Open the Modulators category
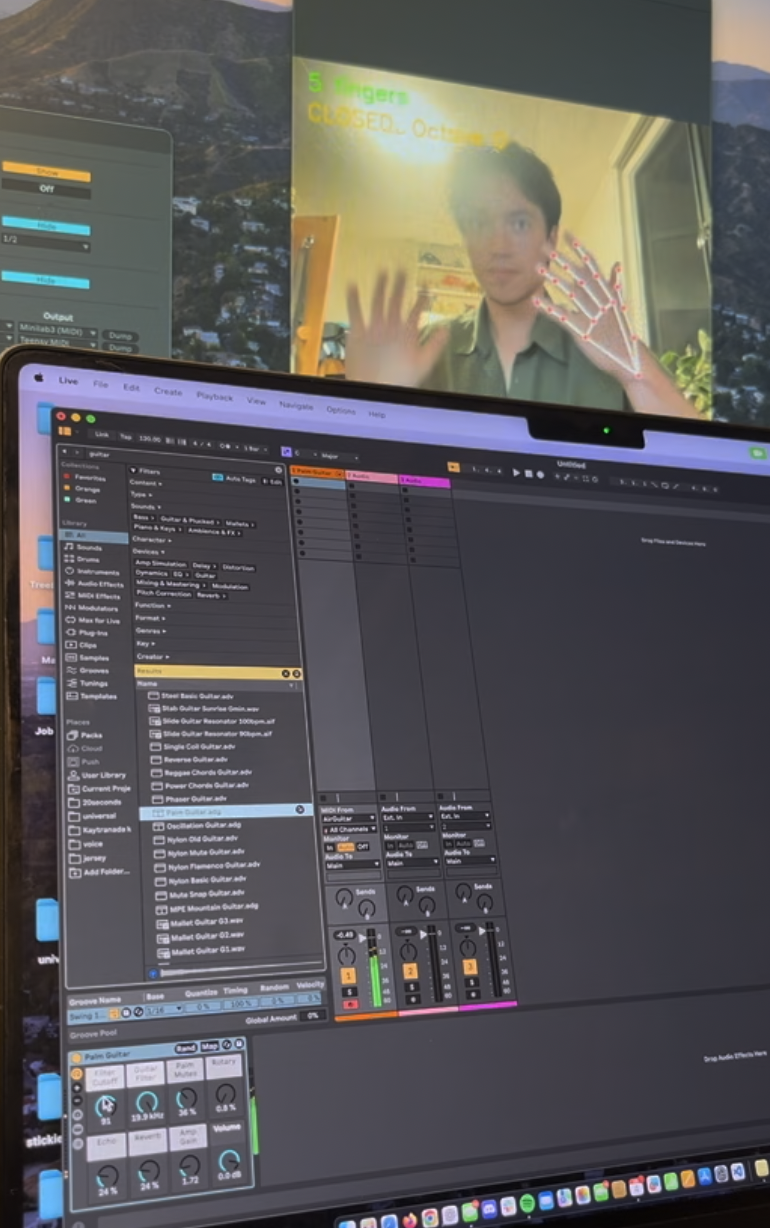 (91, 608)
